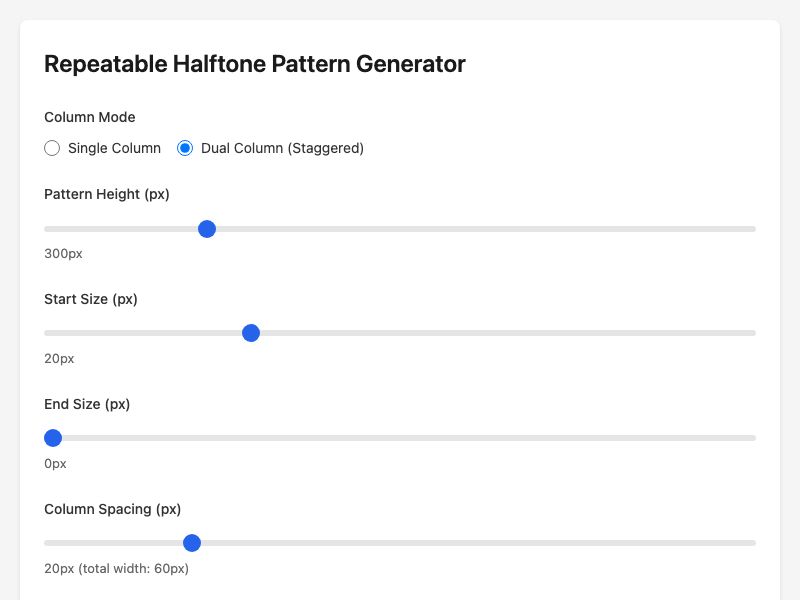The width and height of the screenshot is (800, 600).
Task: Click the End Size slider handle
Action: (52, 437)
